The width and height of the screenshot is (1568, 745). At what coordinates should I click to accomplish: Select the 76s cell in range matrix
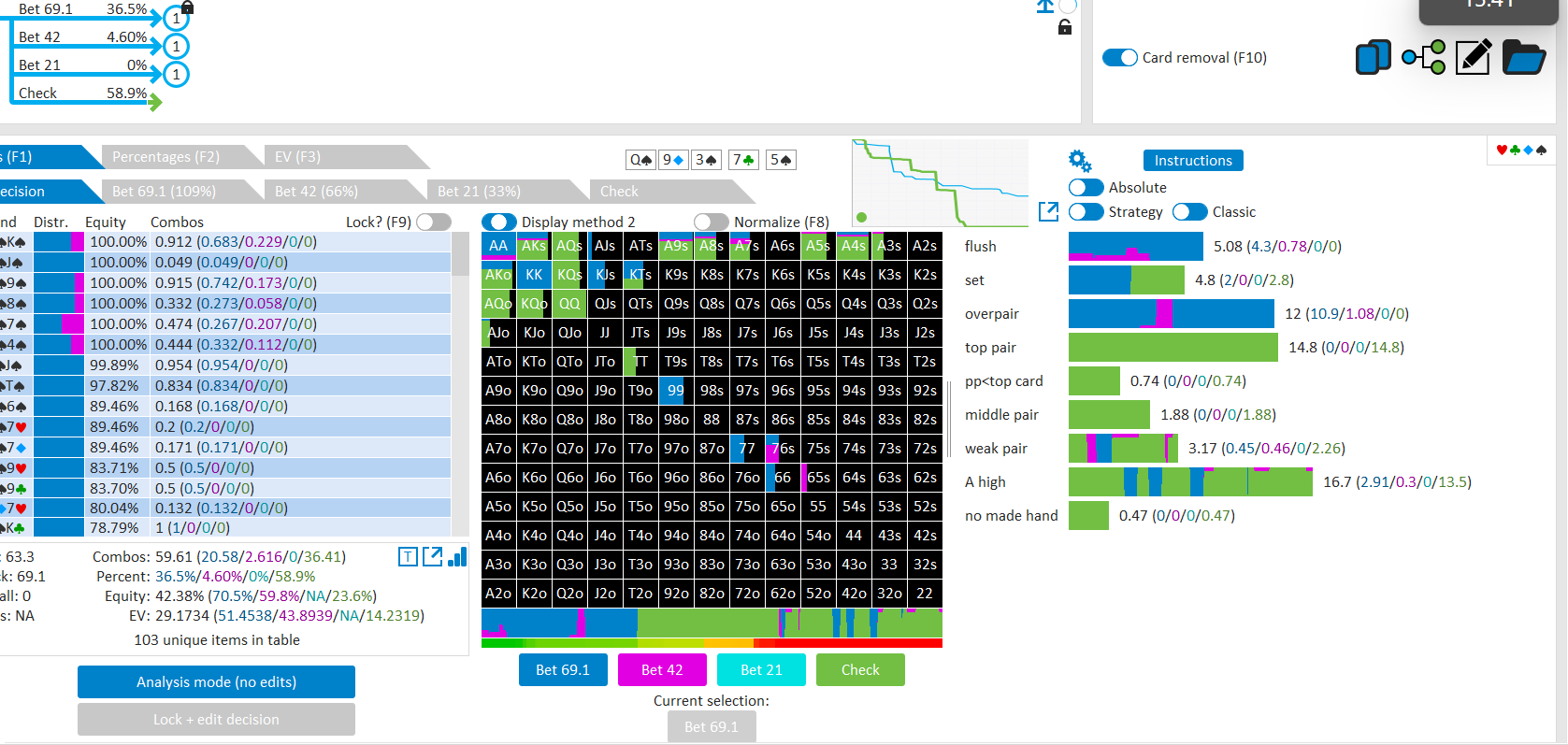(x=783, y=449)
